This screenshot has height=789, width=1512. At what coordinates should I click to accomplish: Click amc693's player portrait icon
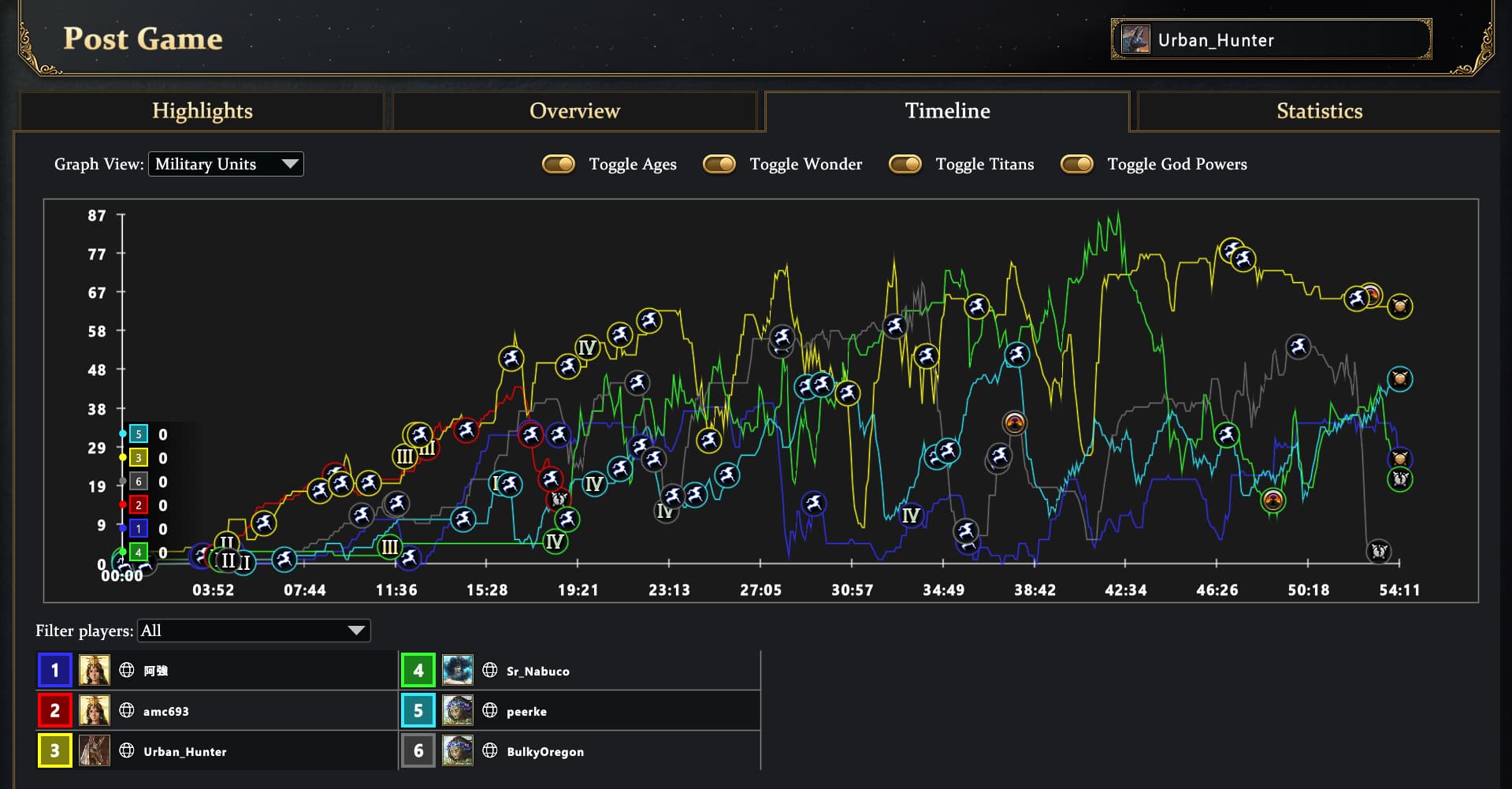click(x=95, y=711)
